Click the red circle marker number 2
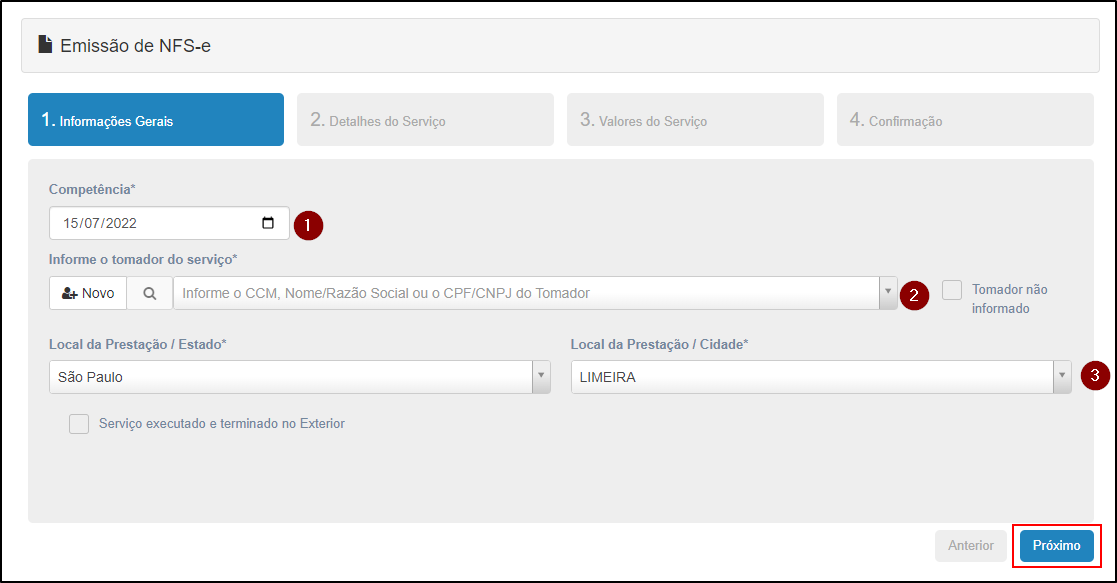Viewport: 1117px width, 583px height. point(914,295)
